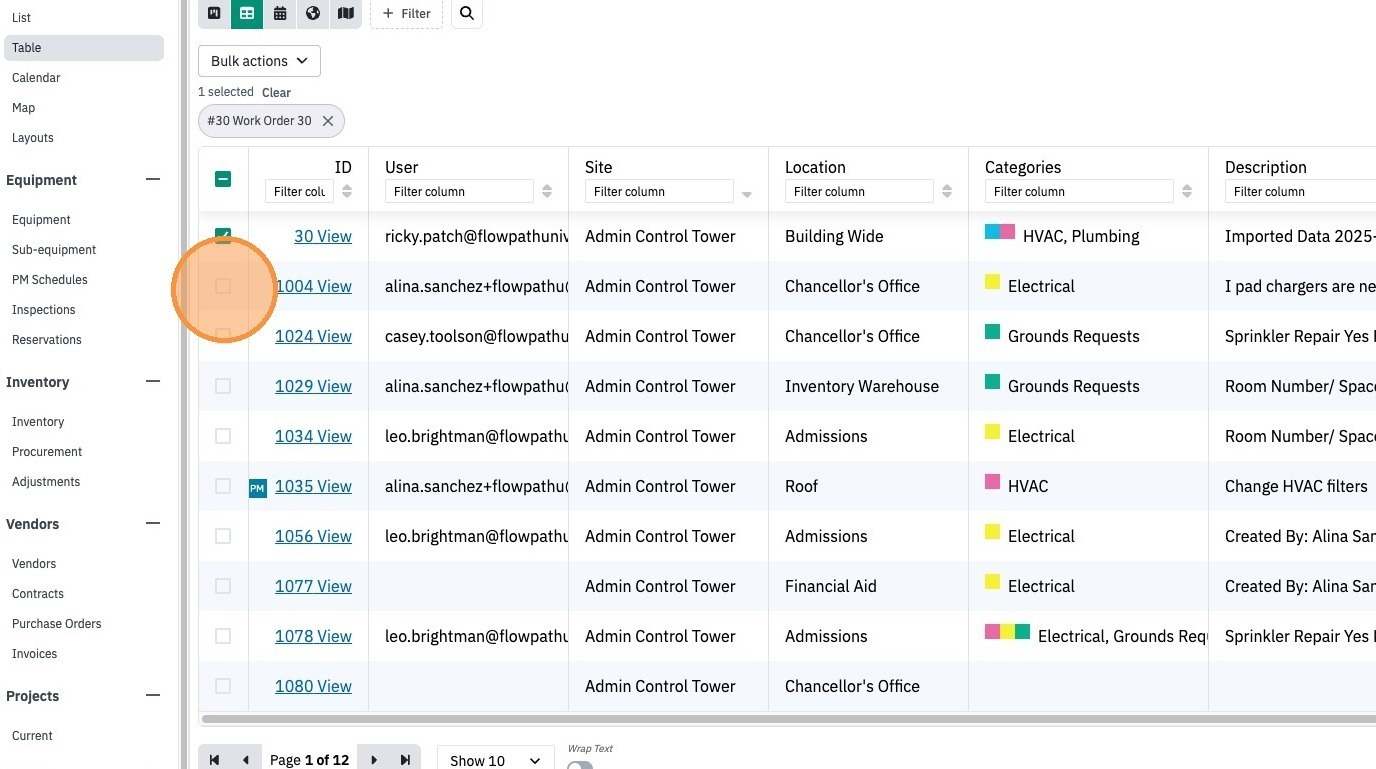Tick the checkbox for work order 1056

223,536
